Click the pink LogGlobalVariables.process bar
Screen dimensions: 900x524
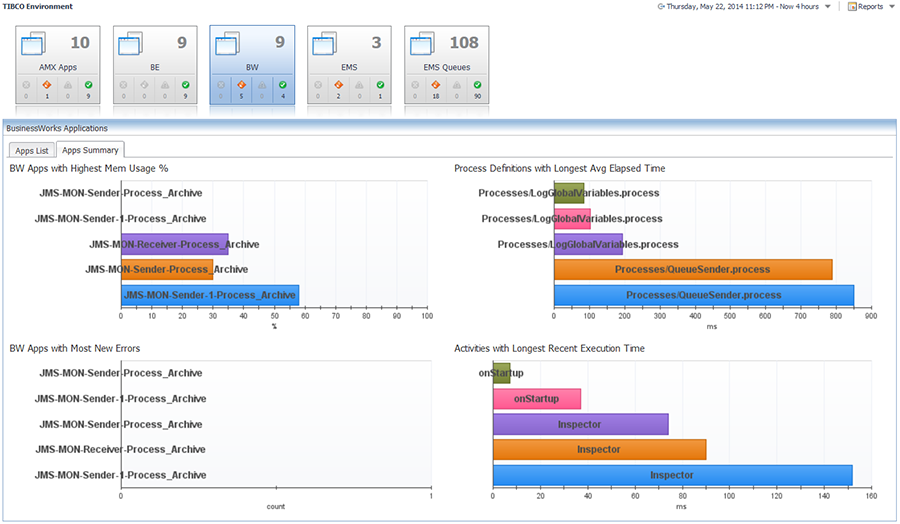point(572,219)
